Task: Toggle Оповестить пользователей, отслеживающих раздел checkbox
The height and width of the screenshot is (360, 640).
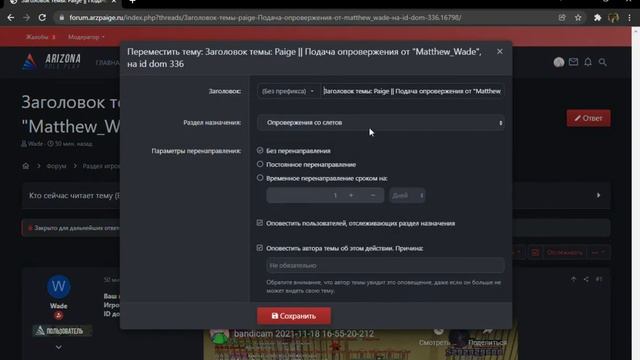Action: coord(260,223)
